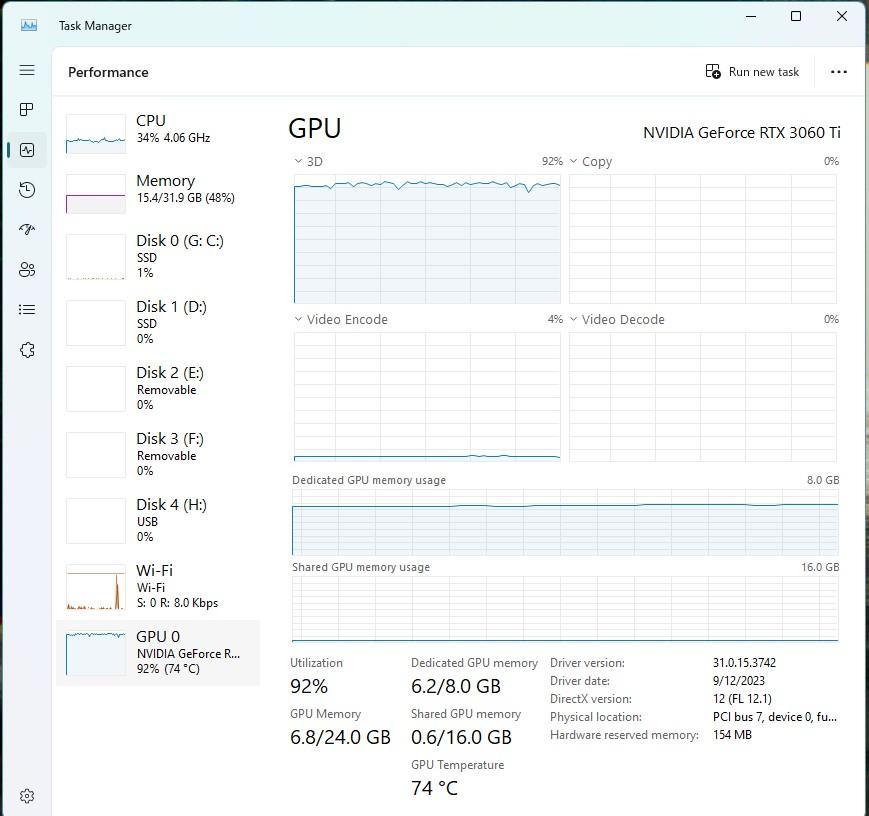Click the 3D utilization graph

427,239
